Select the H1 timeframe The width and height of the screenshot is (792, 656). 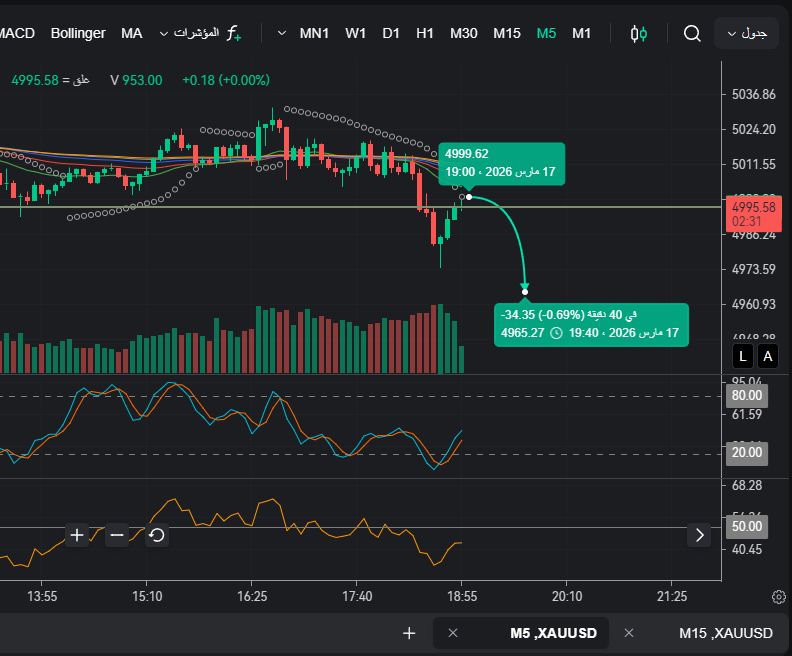pyautogui.click(x=425, y=33)
